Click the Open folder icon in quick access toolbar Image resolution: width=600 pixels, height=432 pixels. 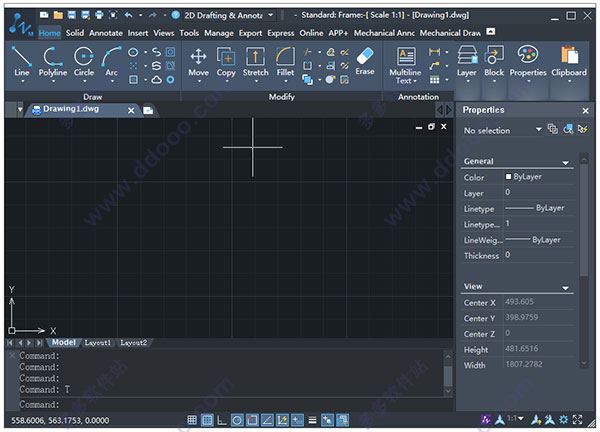(x=58, y=15)
